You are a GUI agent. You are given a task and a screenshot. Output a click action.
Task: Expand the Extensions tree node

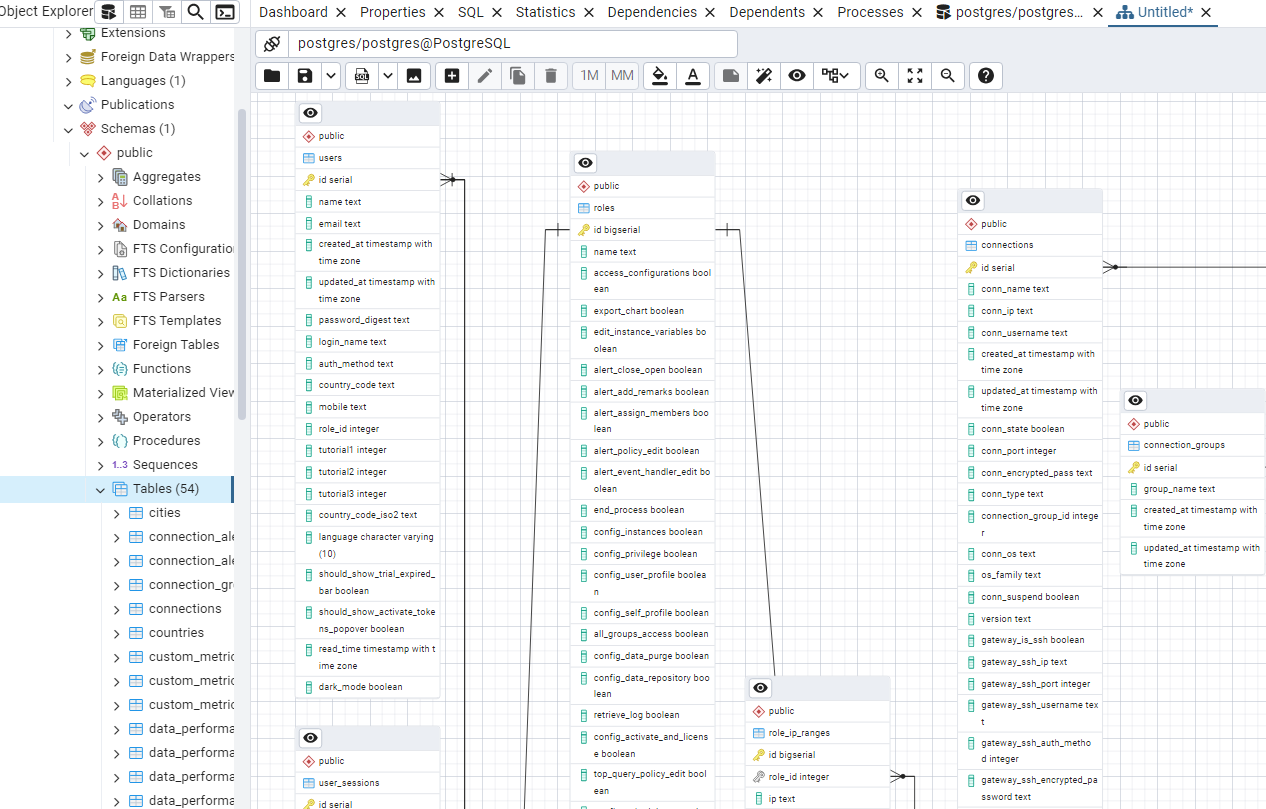[x=69, y=33]
